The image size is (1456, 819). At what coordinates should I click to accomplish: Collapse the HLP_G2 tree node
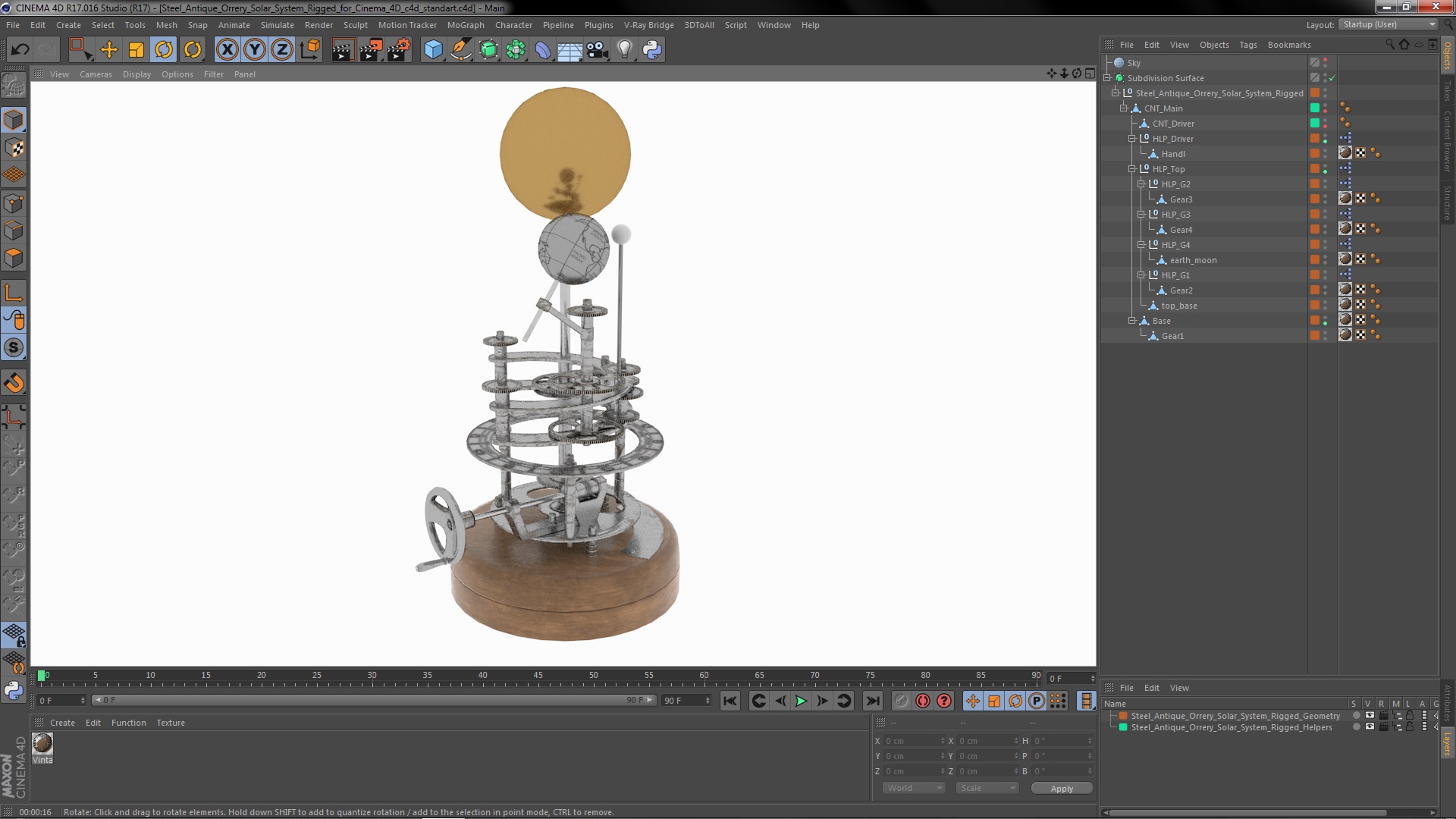pyautogui.click(x=1141, y=184)
